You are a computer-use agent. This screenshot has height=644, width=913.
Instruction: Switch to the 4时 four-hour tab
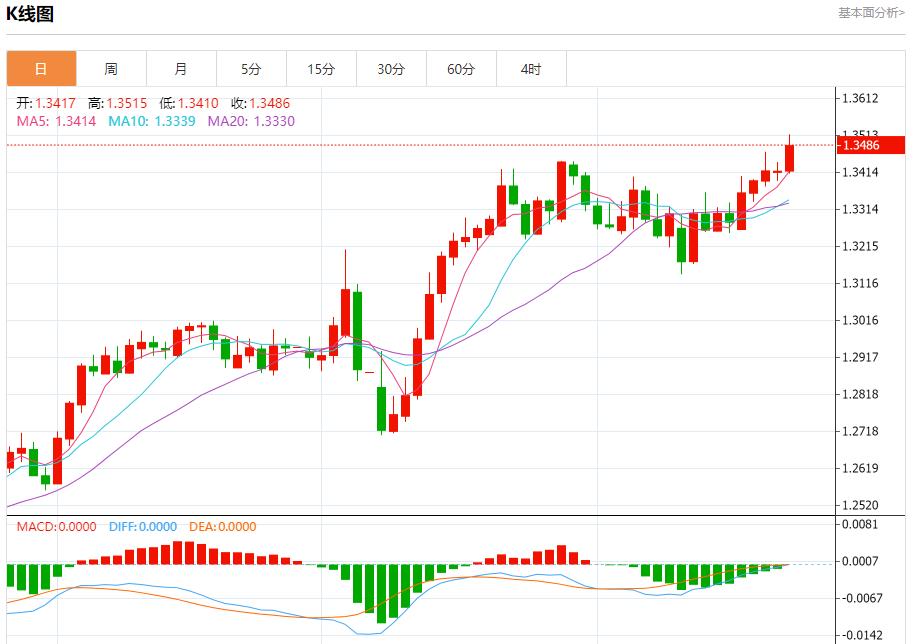point(531,69)
